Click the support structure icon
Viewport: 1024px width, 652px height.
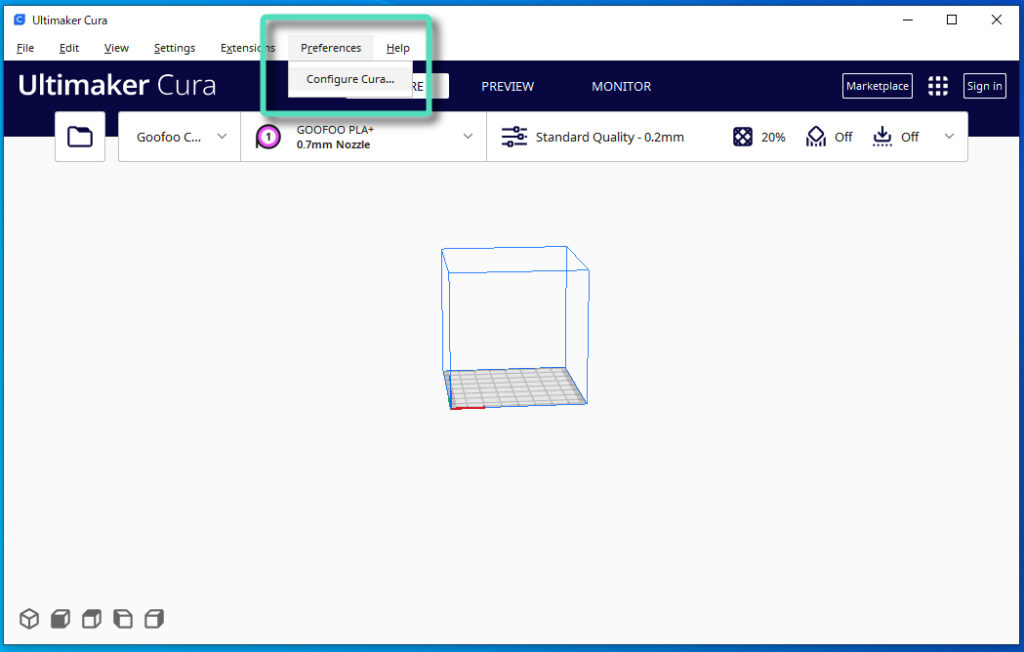pos(816,137)
